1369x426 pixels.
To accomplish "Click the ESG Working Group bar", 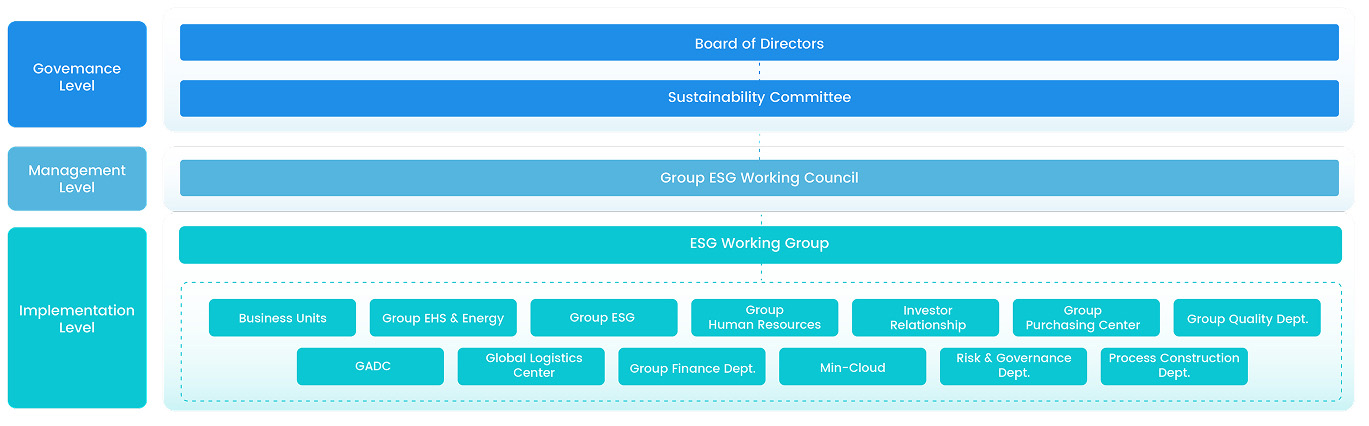I will tap(759, 244).
